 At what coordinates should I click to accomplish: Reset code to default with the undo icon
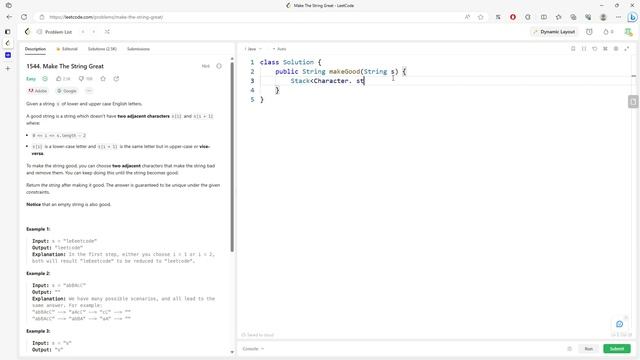[595, 49]
